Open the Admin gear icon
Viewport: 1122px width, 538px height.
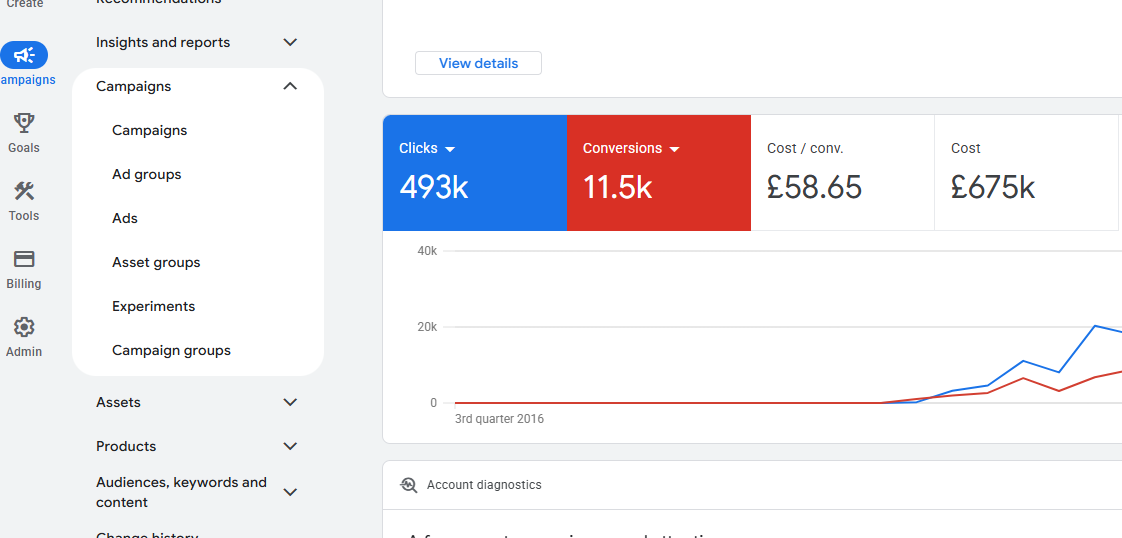click(24, 327)
